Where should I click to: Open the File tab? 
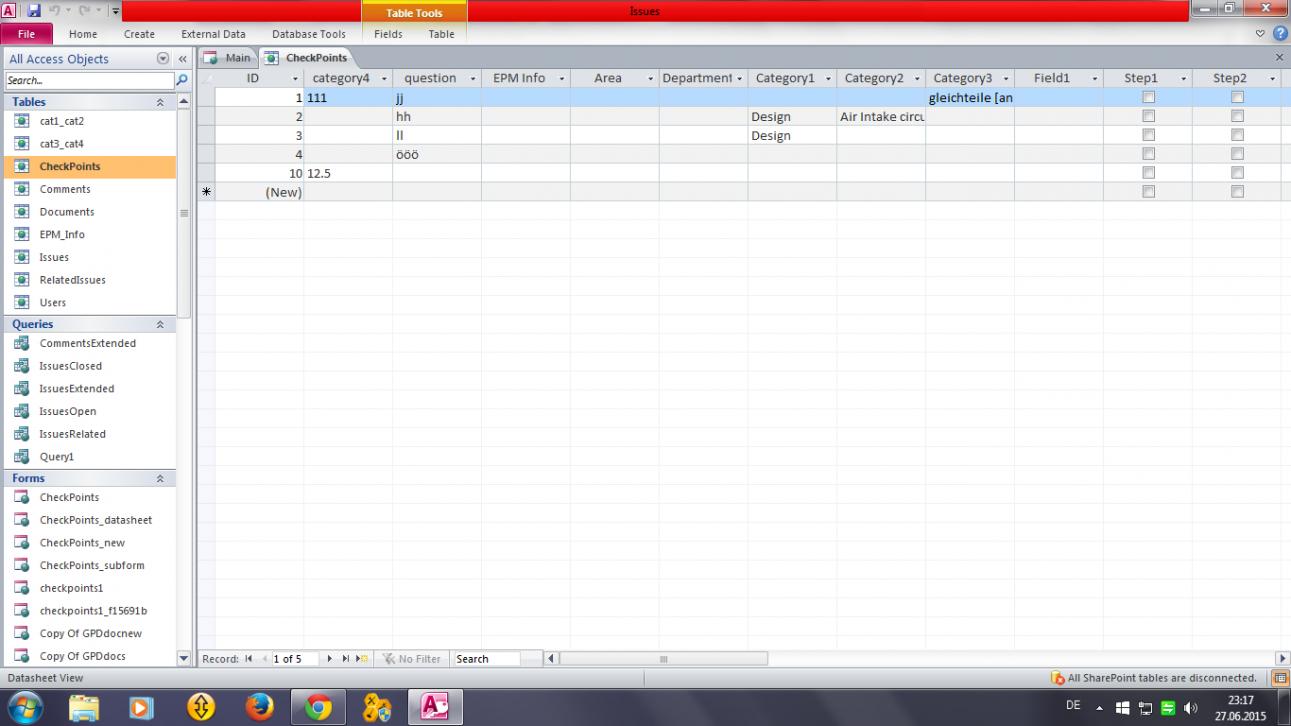pos(26,34)
